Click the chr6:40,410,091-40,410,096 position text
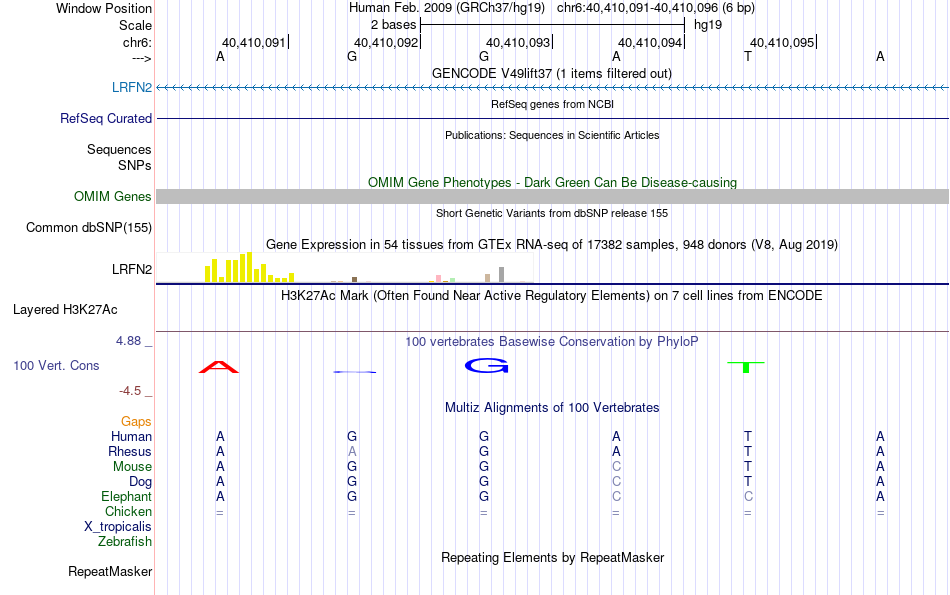Image resolution: width=950 pixels, height=595 pixels. pos(656,8)
